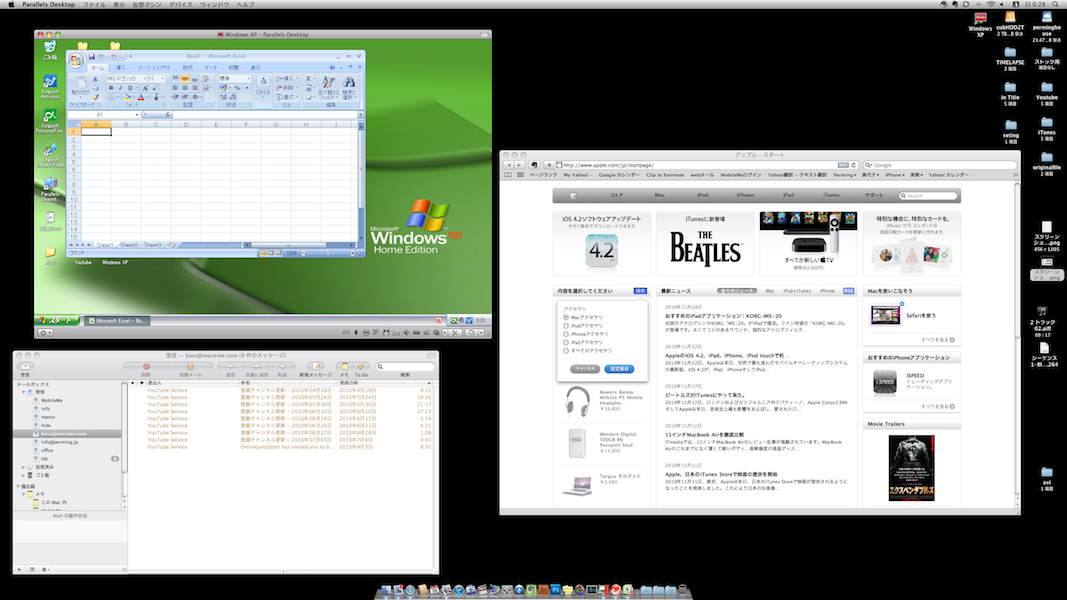Screen dimensions: 1067x600
Task: Click Safari's back navigation arrow
Action: [508, 165]
